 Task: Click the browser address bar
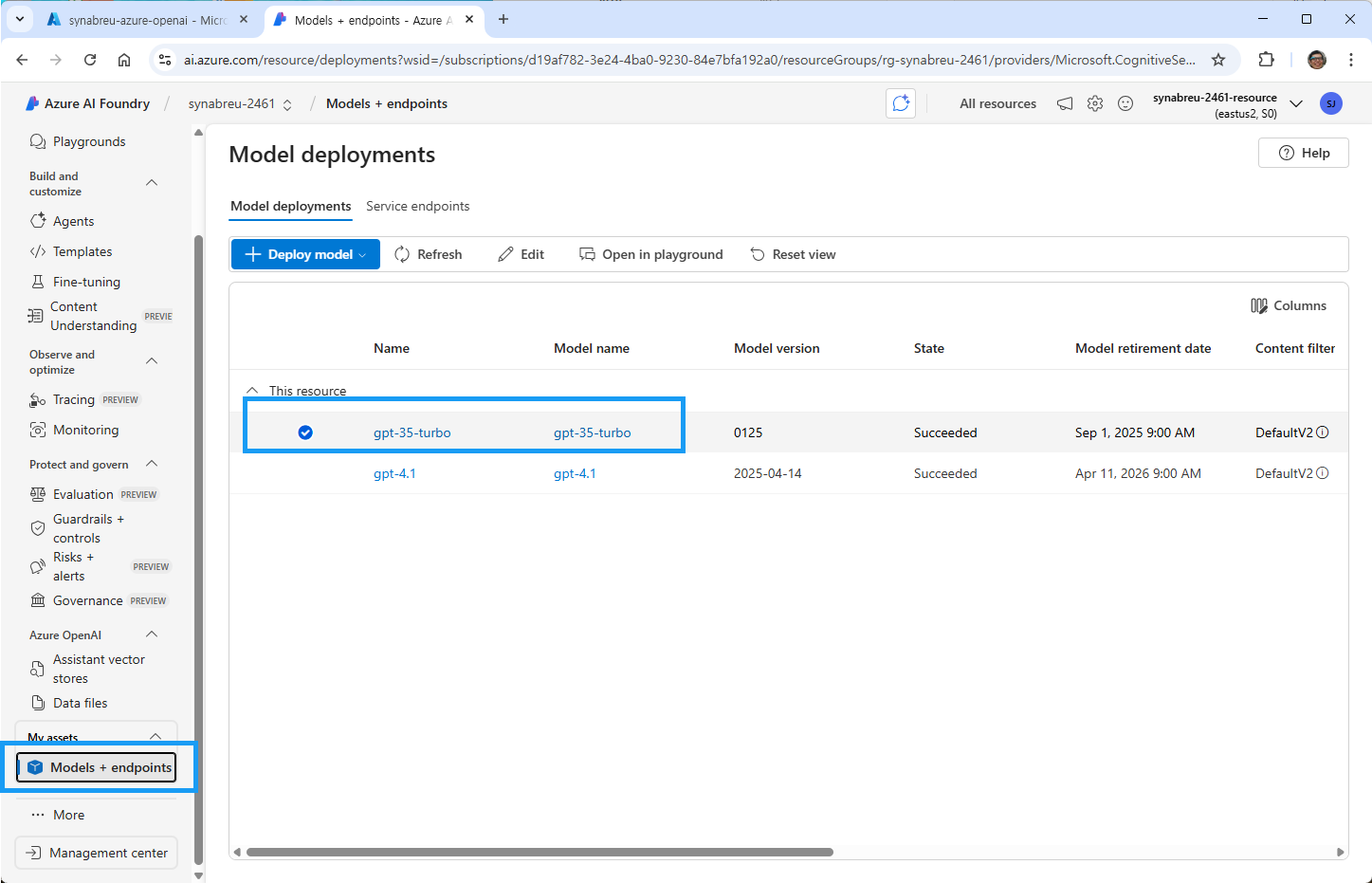(x=688, y=60)
